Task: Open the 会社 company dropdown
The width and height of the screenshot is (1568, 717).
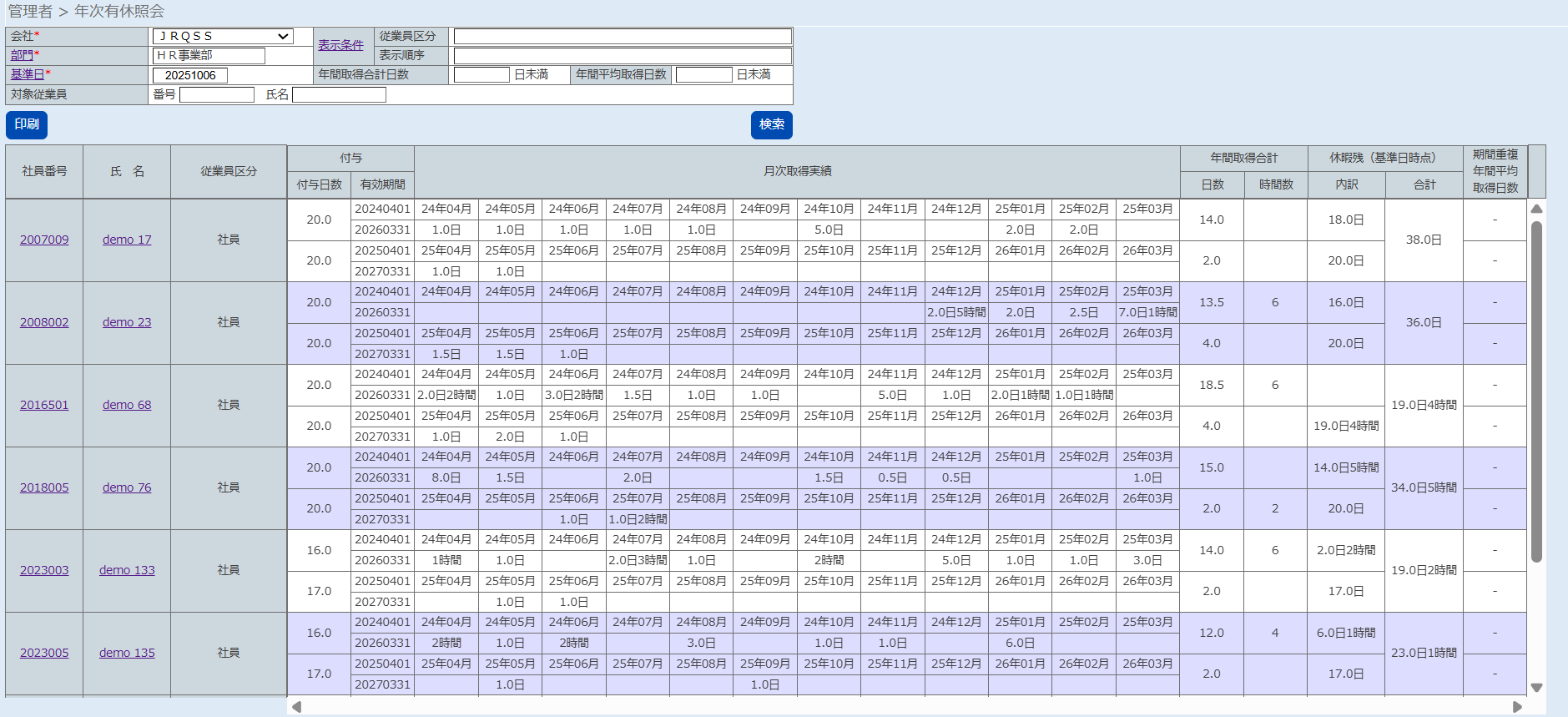Action: [222, 36]
